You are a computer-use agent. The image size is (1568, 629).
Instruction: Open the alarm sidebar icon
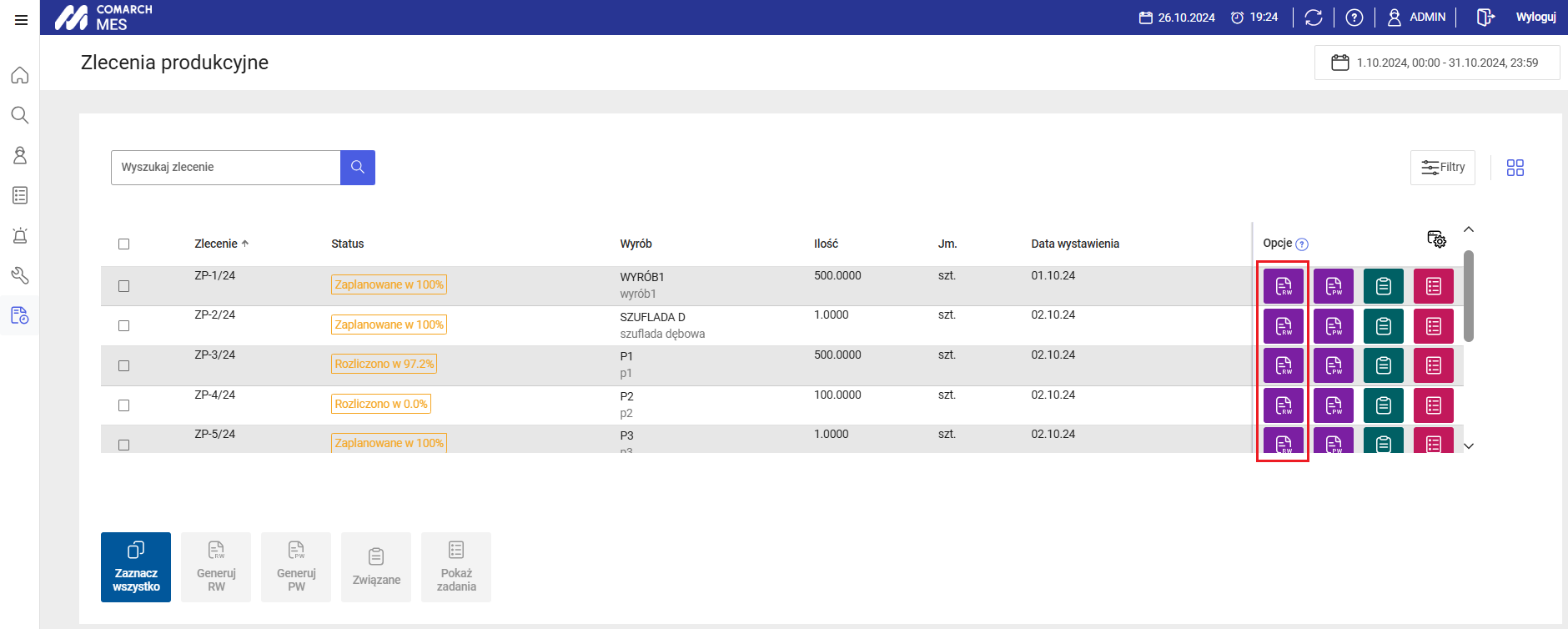click(20, 235)
